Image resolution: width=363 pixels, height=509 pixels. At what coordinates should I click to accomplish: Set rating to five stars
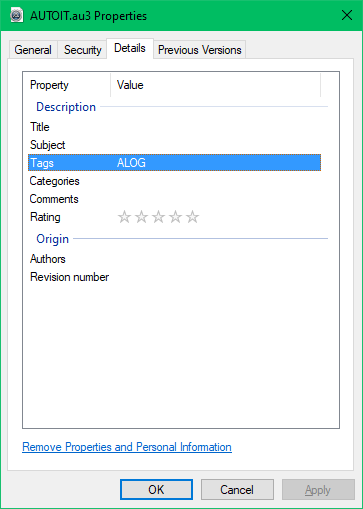(x=192, y=217)
